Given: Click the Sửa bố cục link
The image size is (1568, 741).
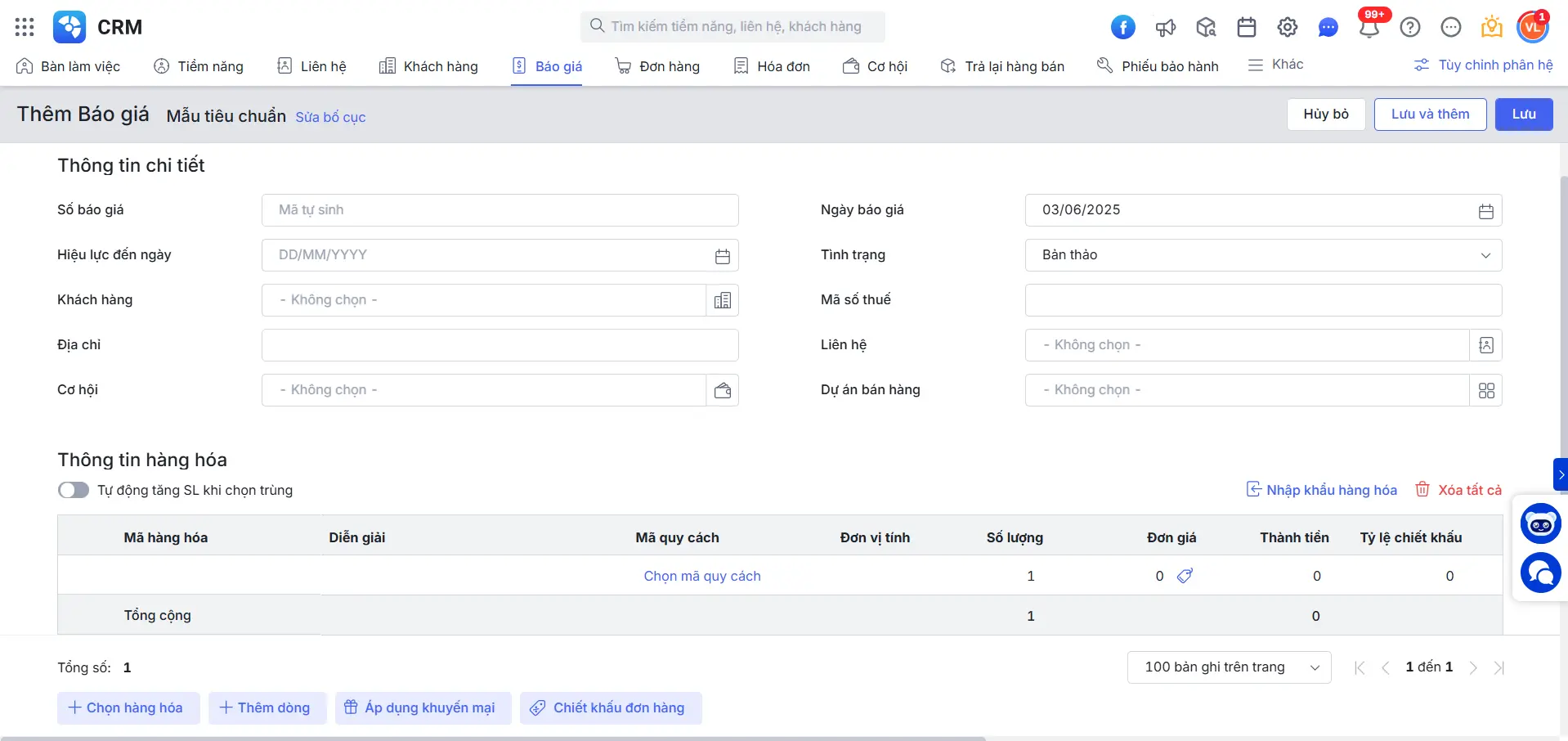Looking at the screenshot, I should coord(330,117).
